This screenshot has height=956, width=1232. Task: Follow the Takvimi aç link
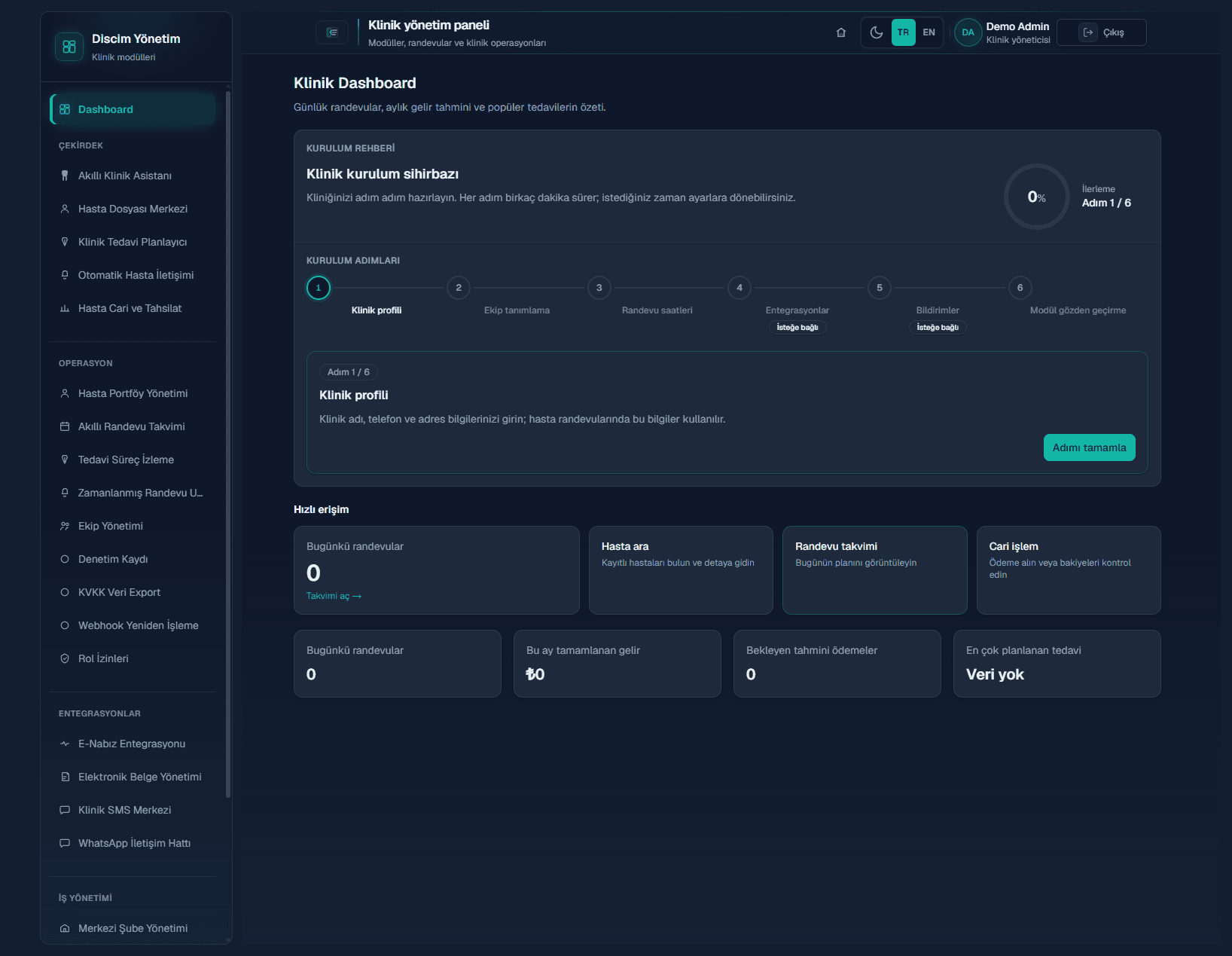[334, 596]
